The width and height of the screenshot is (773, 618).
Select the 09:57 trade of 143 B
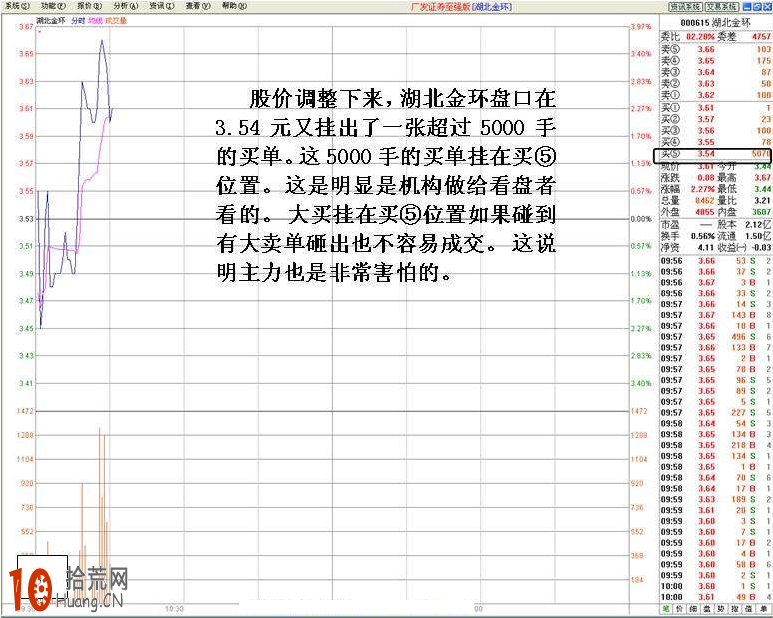(716, 315)
